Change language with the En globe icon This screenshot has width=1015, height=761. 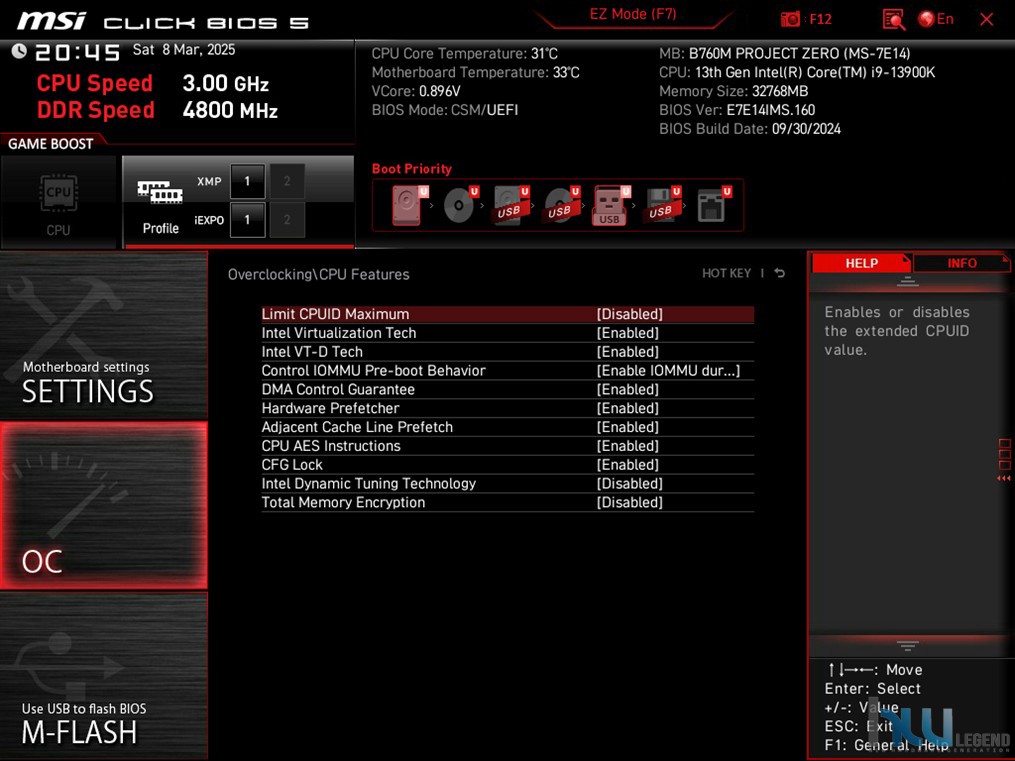coord(936,19)
